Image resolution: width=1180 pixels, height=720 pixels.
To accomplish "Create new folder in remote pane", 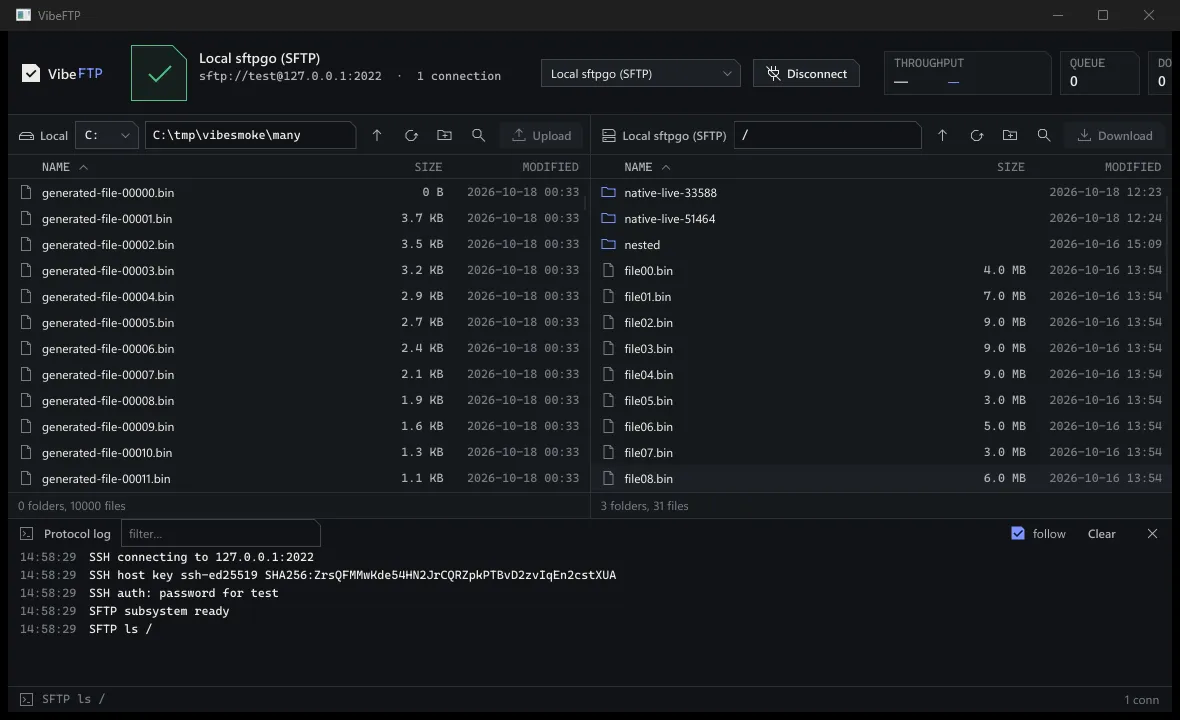I will 1010,135.
